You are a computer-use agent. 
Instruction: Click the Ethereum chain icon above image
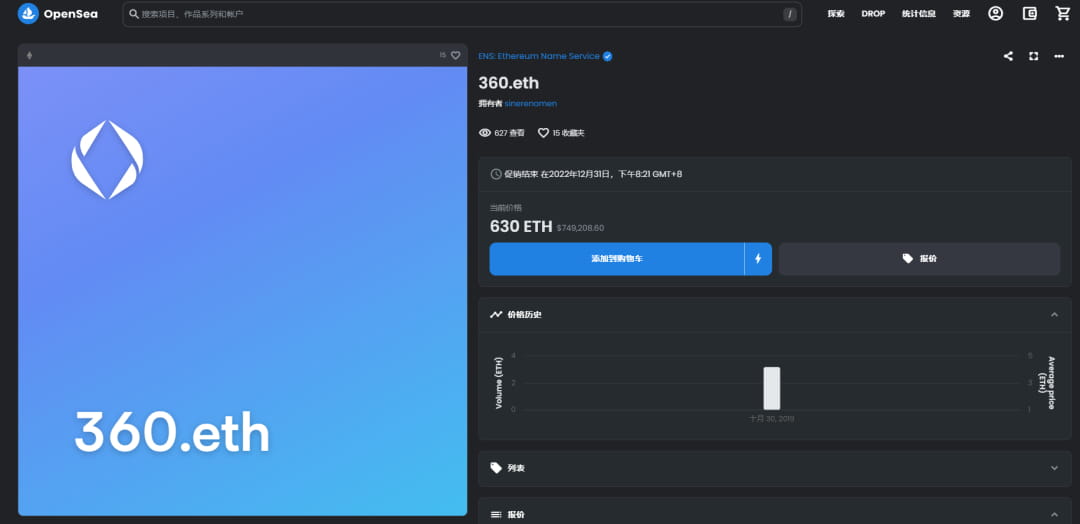pos(29,56)
